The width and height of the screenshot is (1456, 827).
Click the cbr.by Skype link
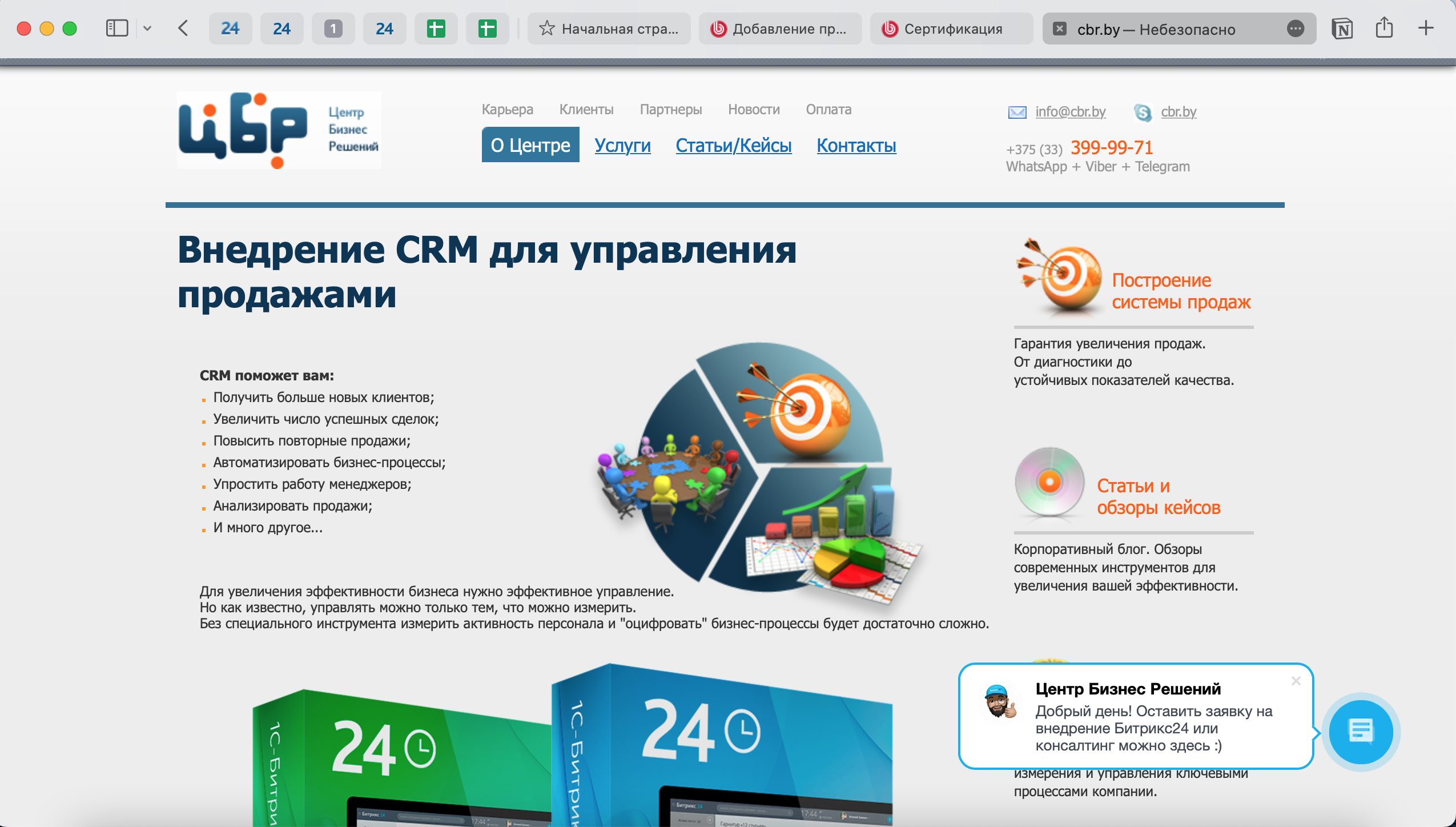click(x=1179, y=111)
